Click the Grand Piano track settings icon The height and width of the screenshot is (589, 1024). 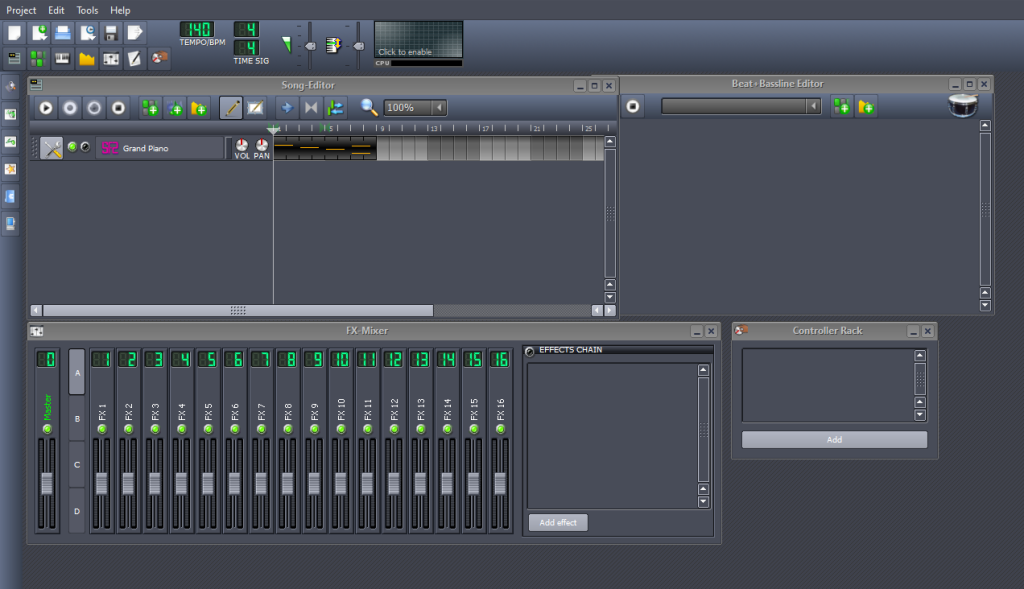(x=51, y=148)
